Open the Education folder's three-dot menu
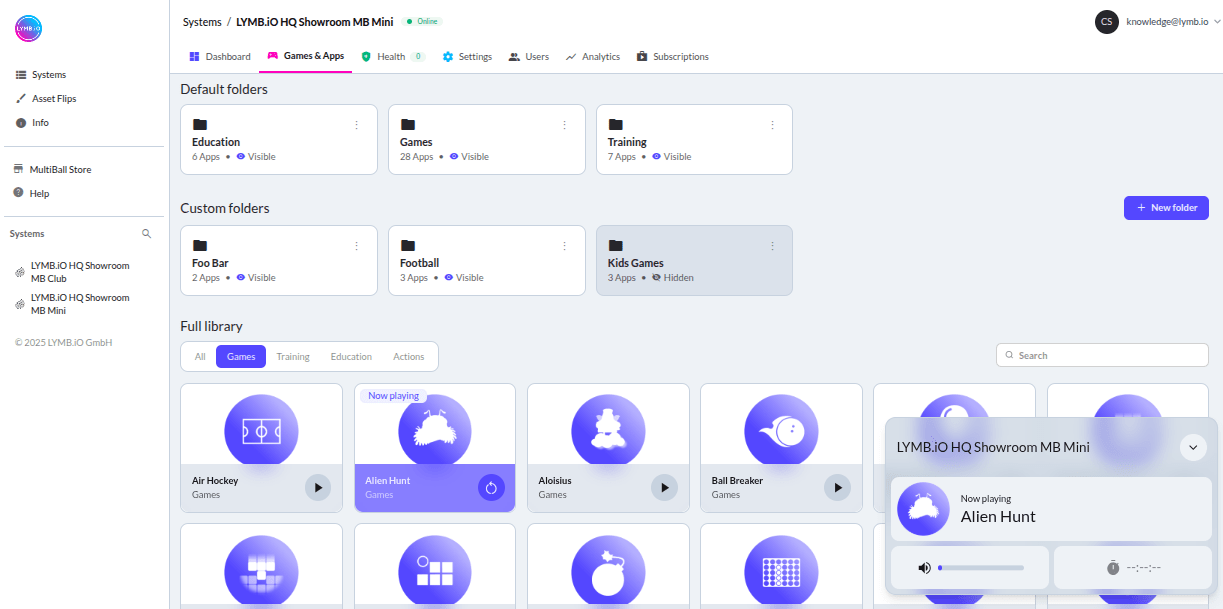 356,125
